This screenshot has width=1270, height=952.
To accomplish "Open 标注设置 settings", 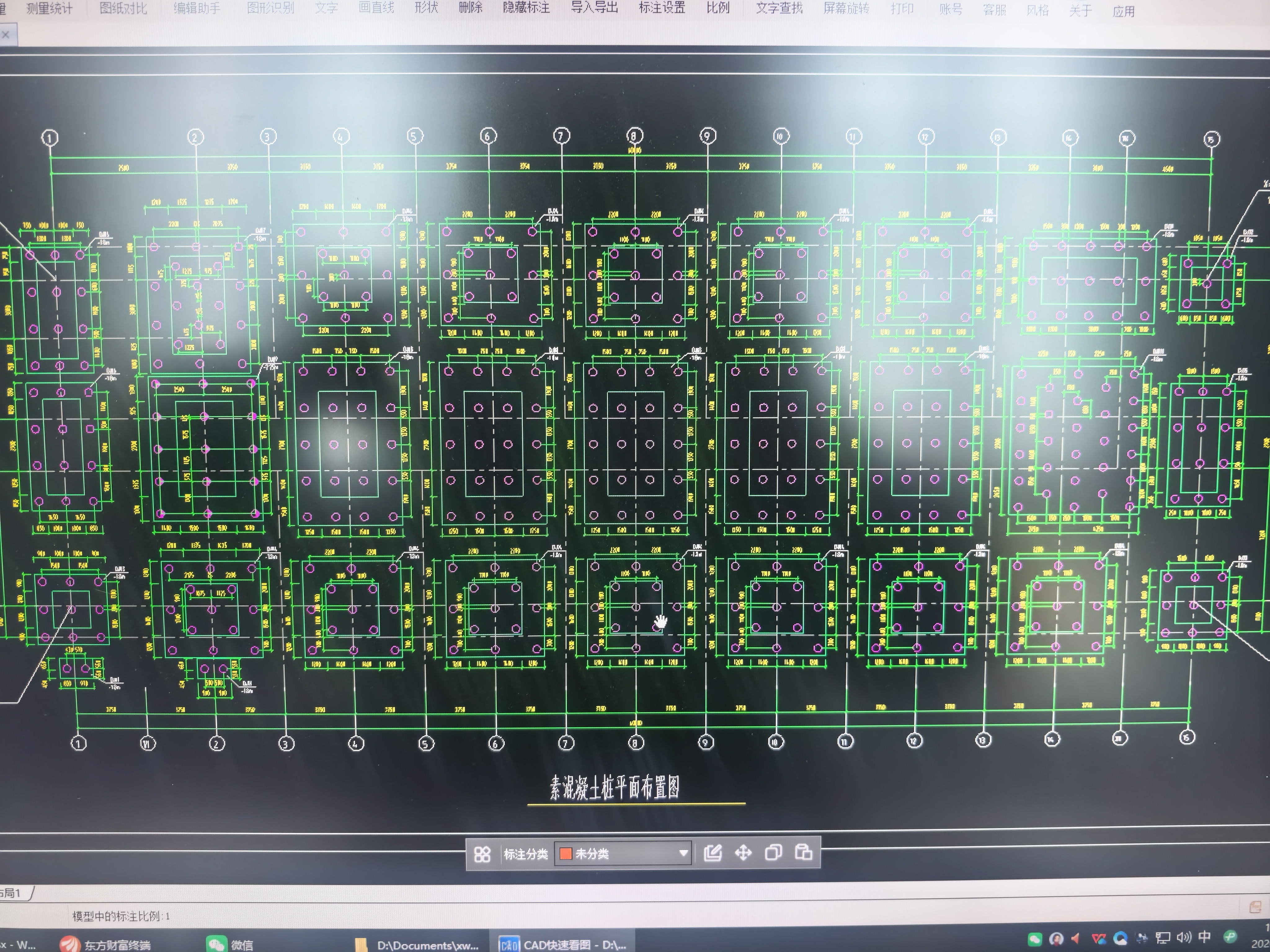I will tap(662, 8).
